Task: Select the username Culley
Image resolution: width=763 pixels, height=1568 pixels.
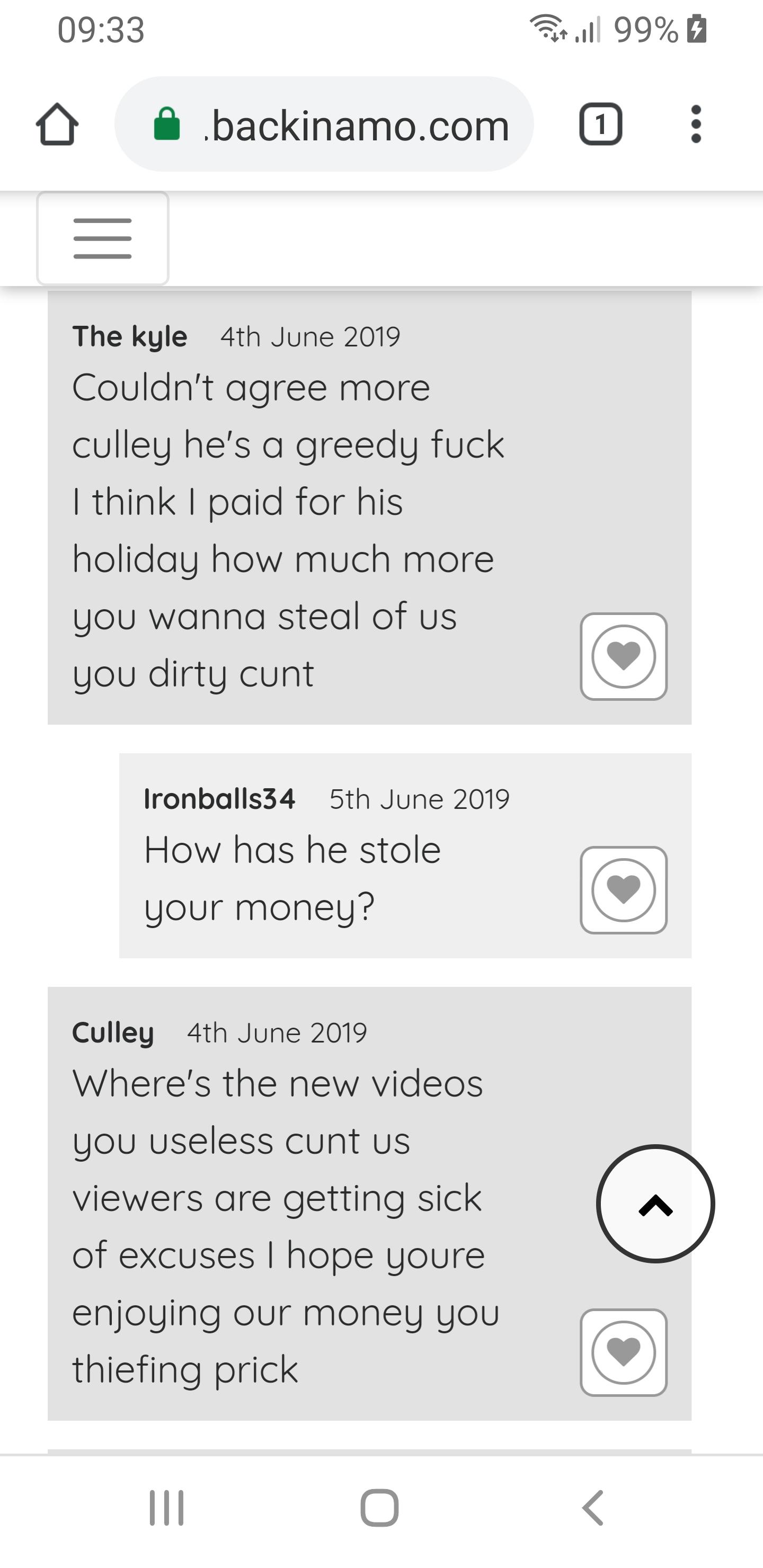Action: pos(113,1033)
